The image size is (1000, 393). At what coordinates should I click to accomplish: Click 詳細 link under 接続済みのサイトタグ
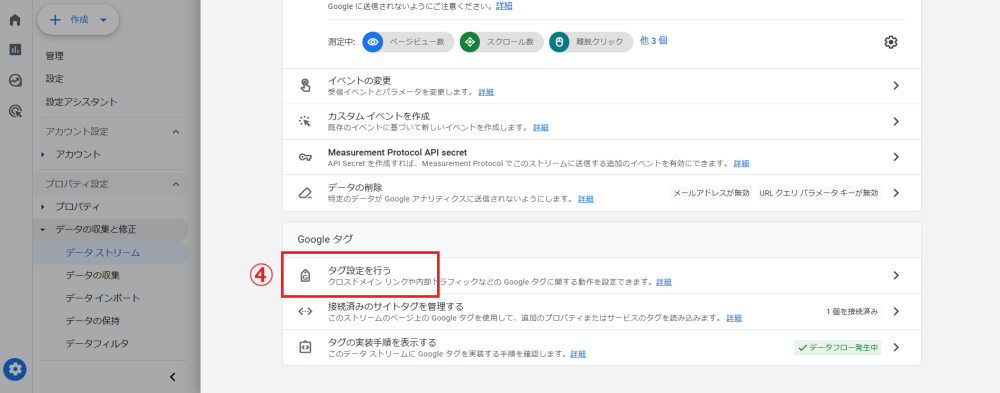pyautogui.click(x=734, y=318)
